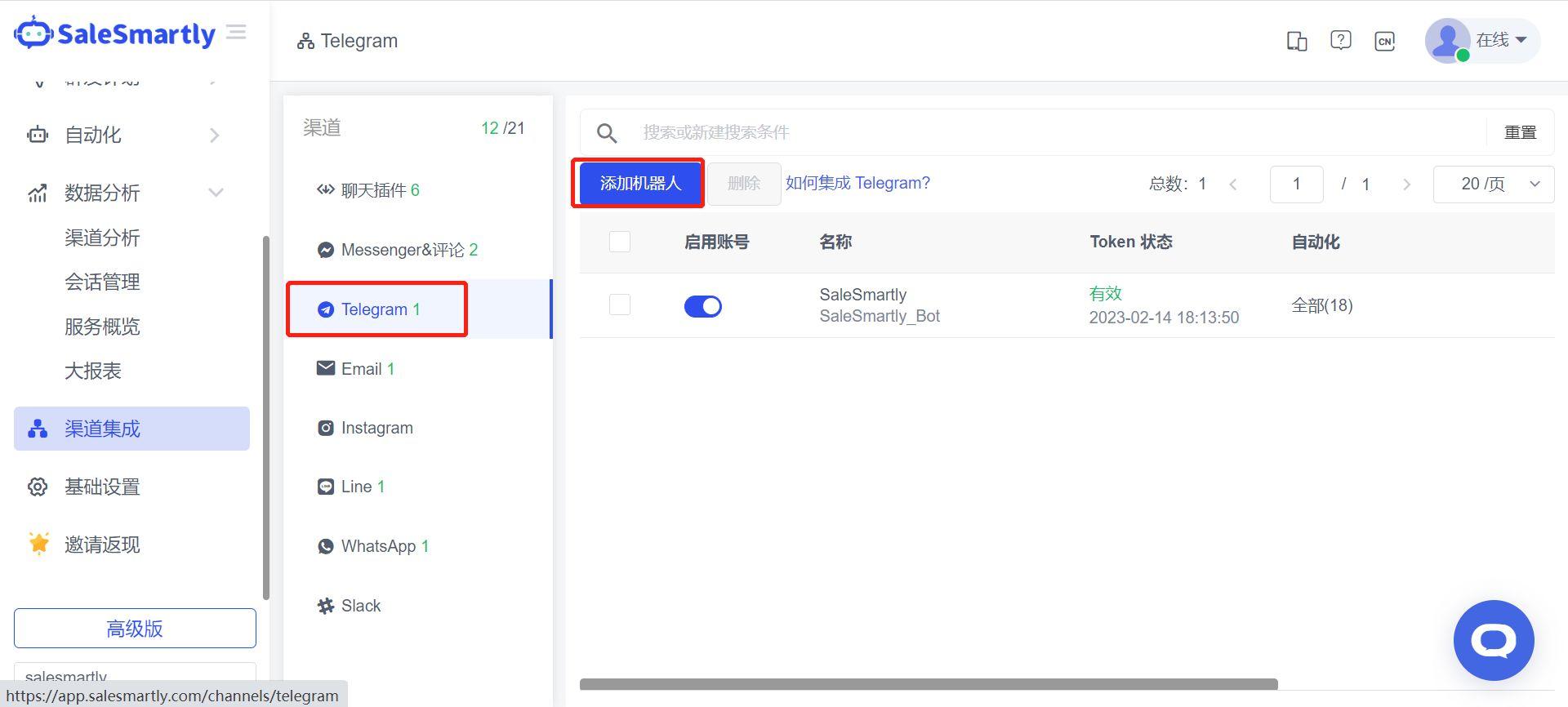The height and width of the screenshot is (707, 1568).
Task: Select the Line channel label
Action: (x=357, y=487)
